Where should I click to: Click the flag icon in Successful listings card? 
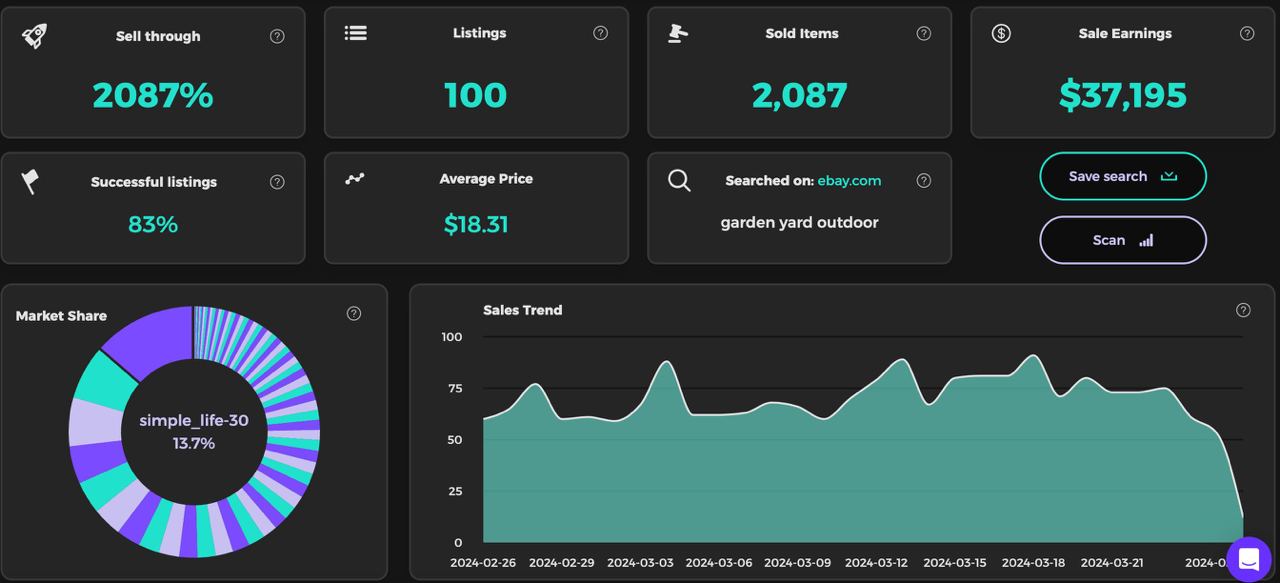point(30,182)
